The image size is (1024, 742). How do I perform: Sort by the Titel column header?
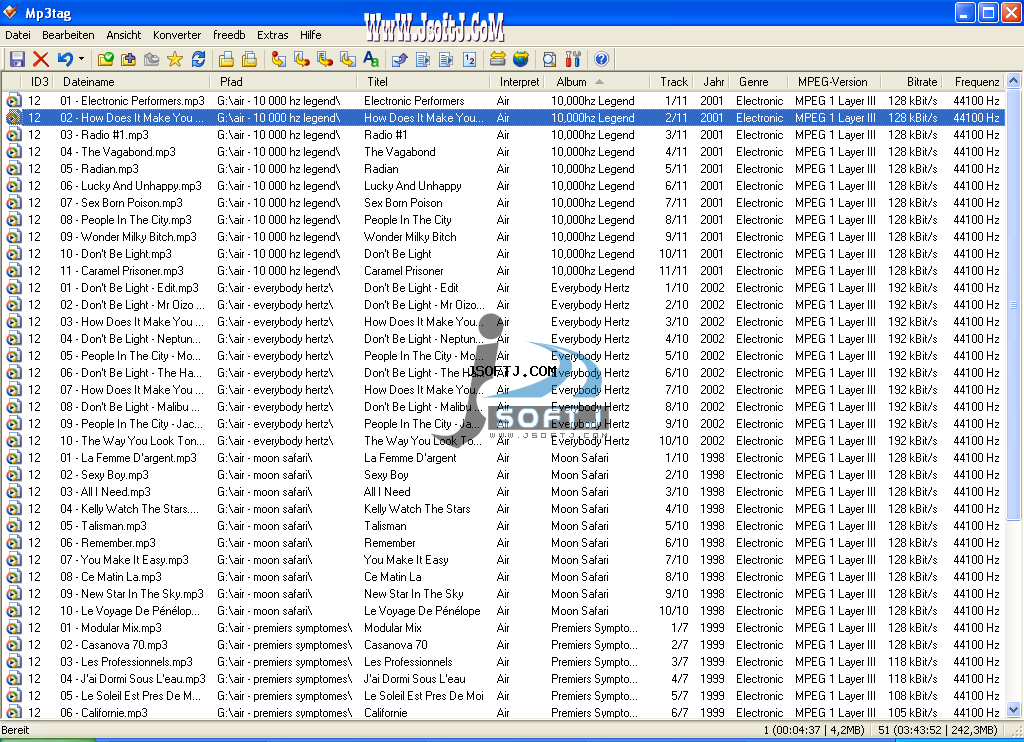pyautogui.click(x=424, y=82)
